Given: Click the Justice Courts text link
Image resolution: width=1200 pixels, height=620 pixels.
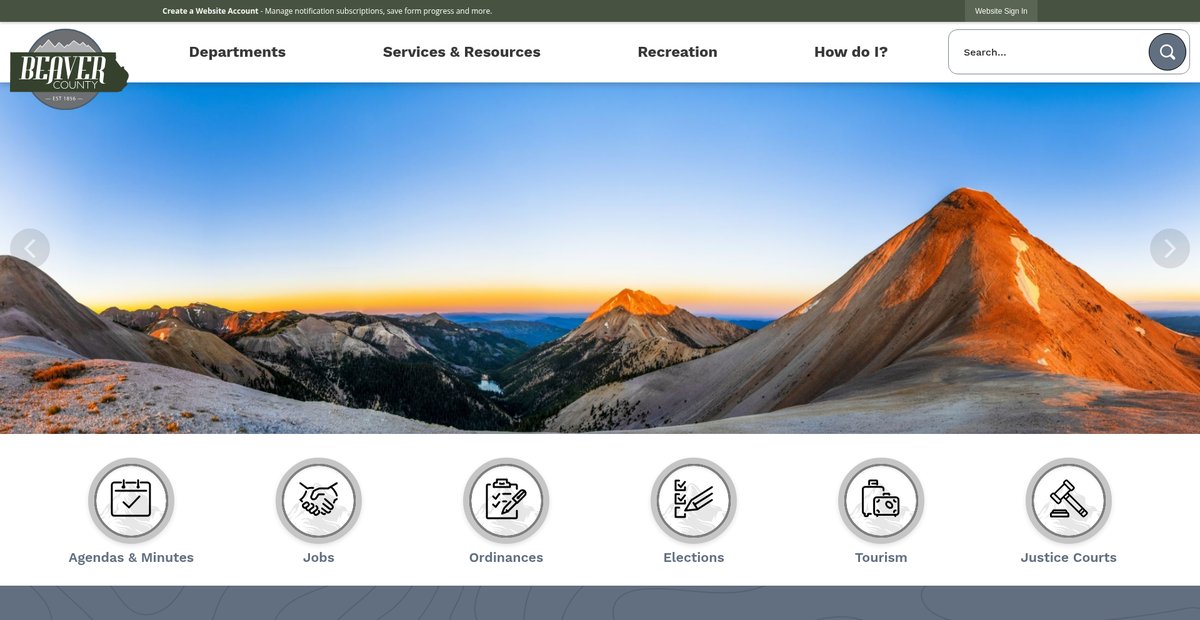Looking at the screenshot, I should (x=1069, y=558).
